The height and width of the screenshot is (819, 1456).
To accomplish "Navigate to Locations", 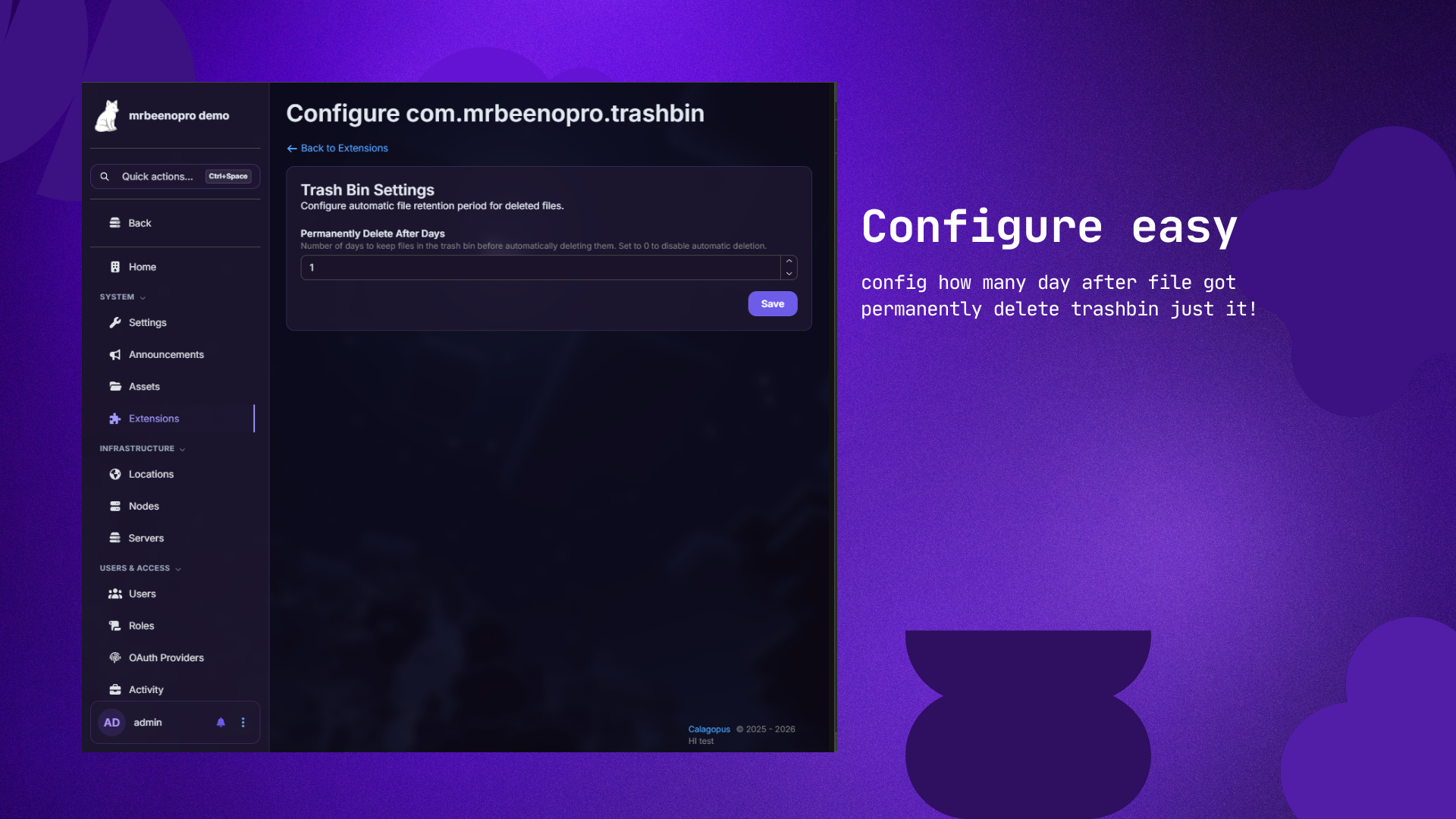I will pyautogui.click(x=175, y=474).
